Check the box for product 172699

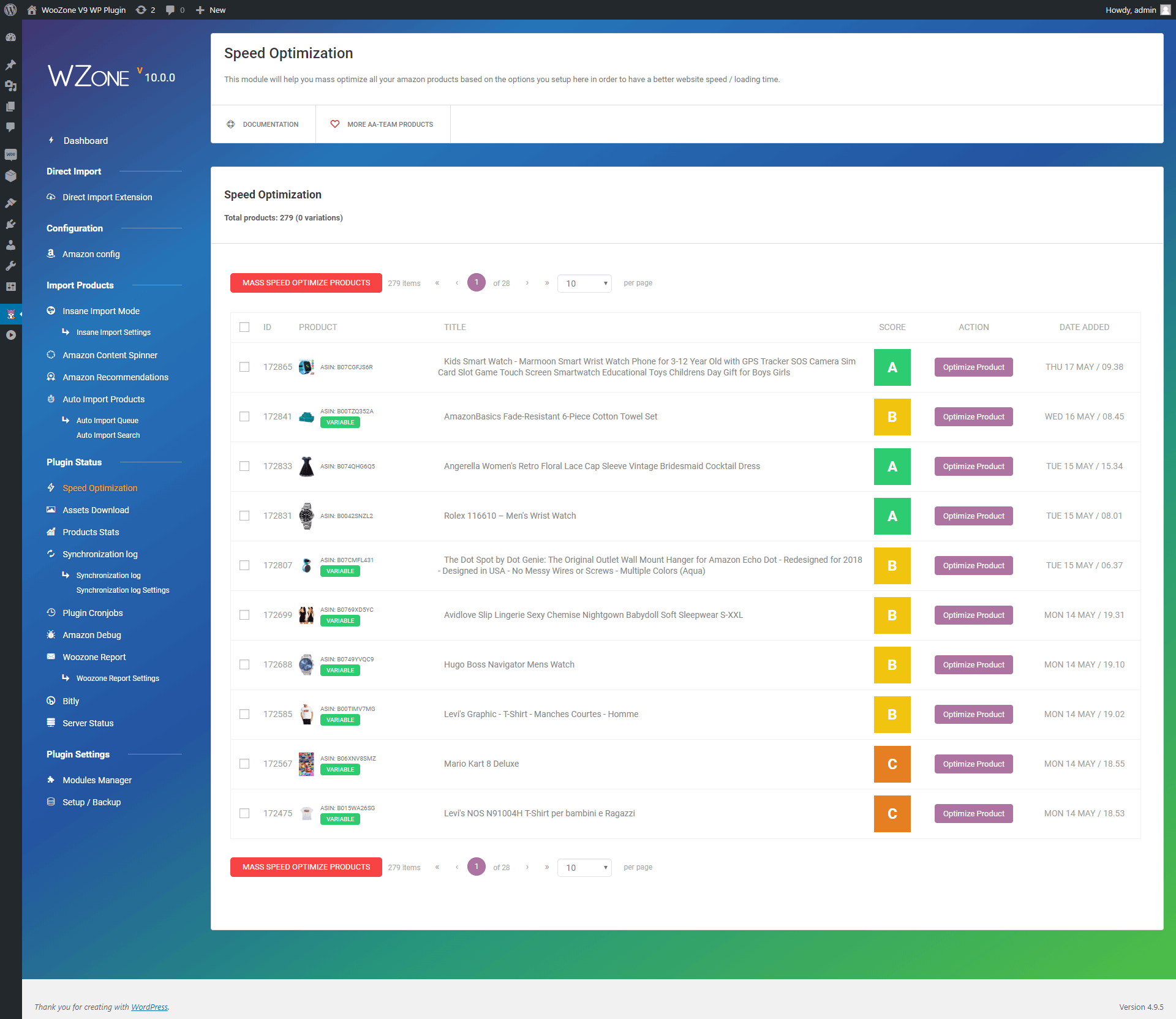244,615
